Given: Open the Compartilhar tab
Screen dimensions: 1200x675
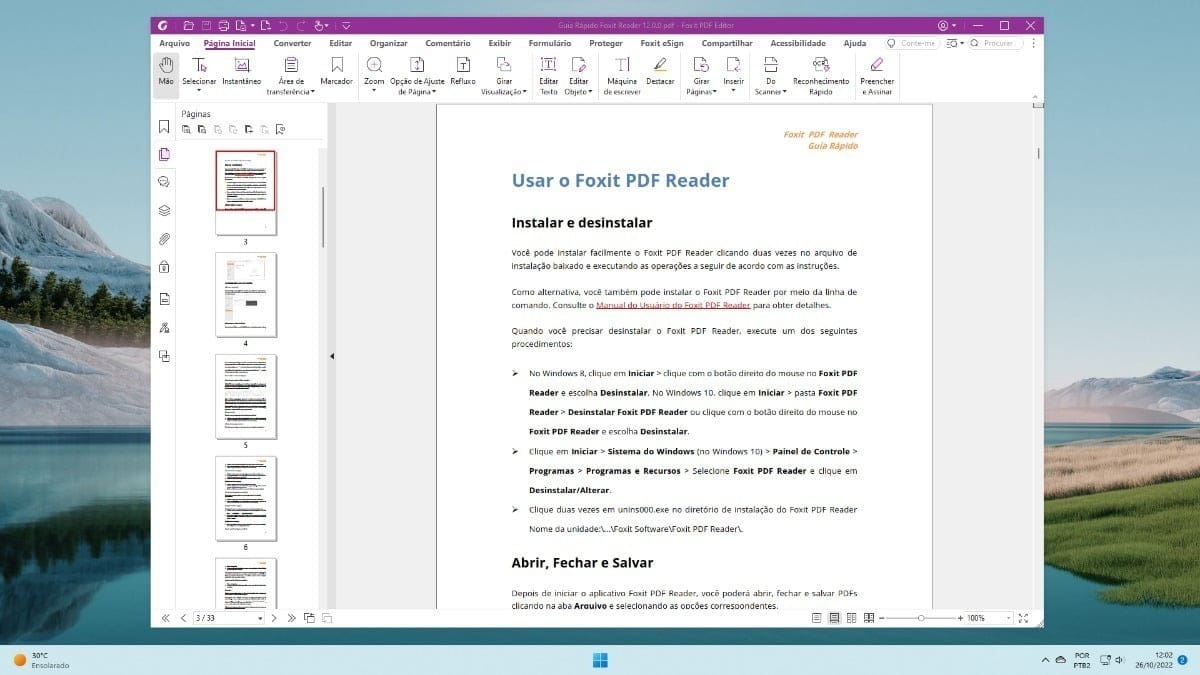Looking at the screenshot, I should point(727,43).
